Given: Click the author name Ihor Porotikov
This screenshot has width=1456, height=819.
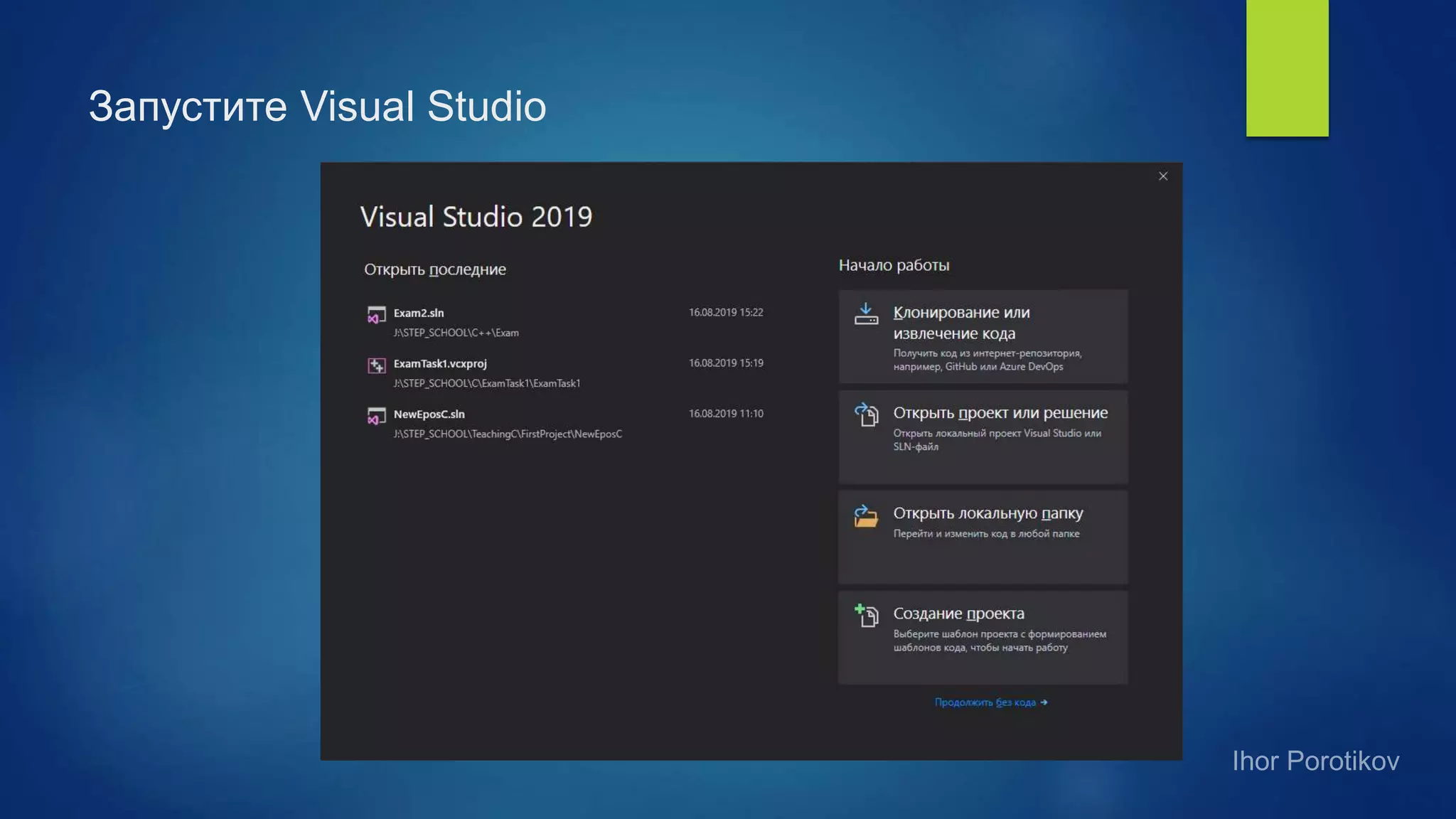Looking at the screenshot, I should (x=1316, y=761).
